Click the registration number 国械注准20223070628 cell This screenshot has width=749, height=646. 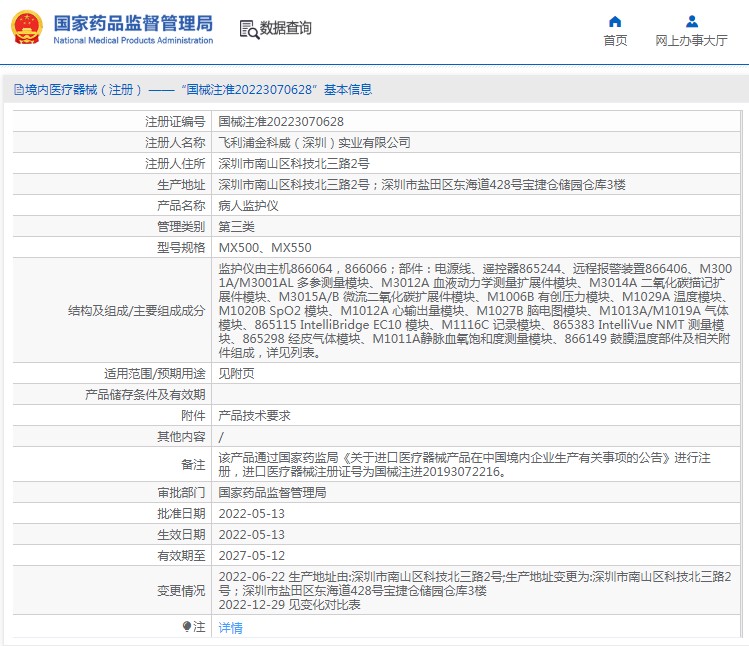click(273, 122)
